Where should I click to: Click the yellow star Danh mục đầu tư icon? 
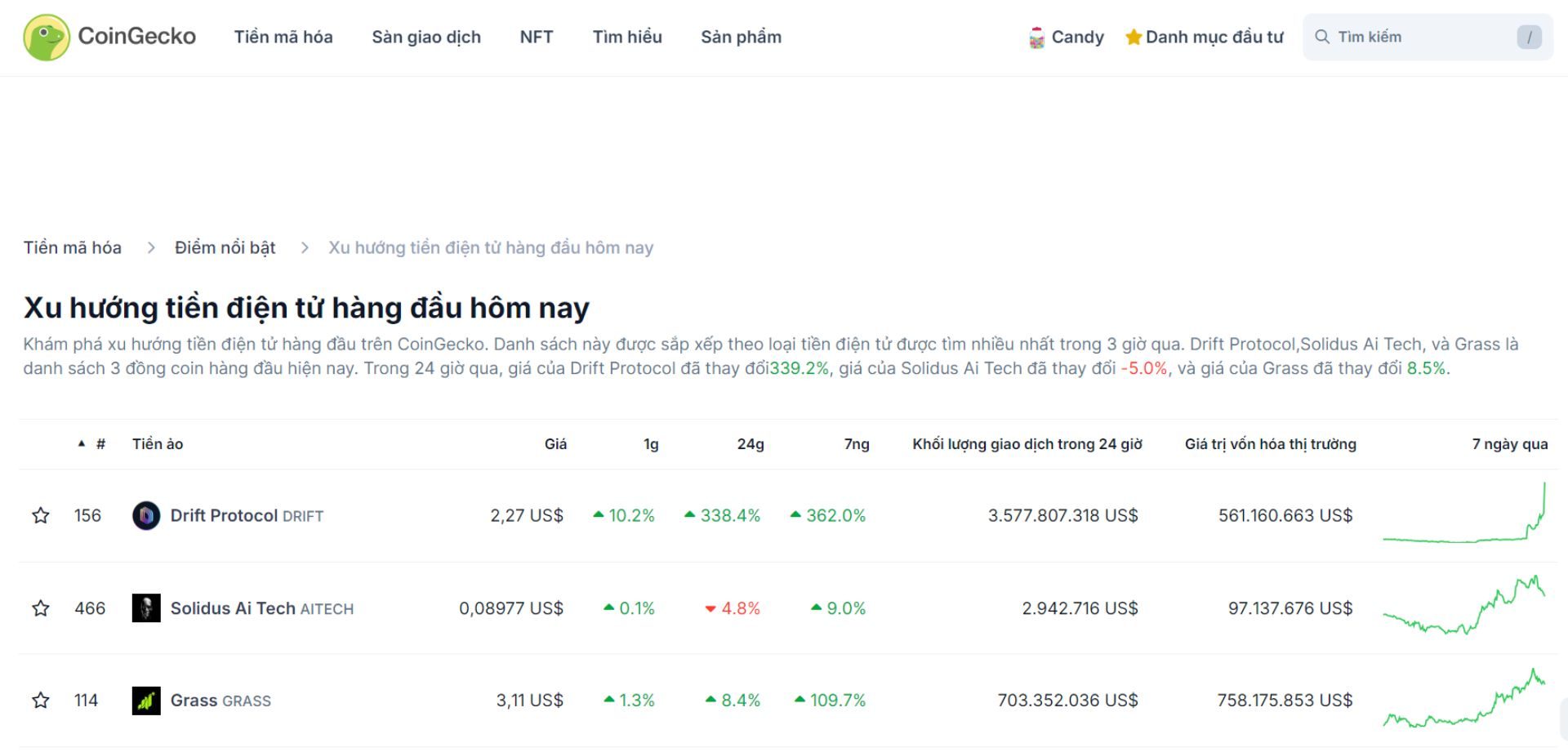[1134, 37]
